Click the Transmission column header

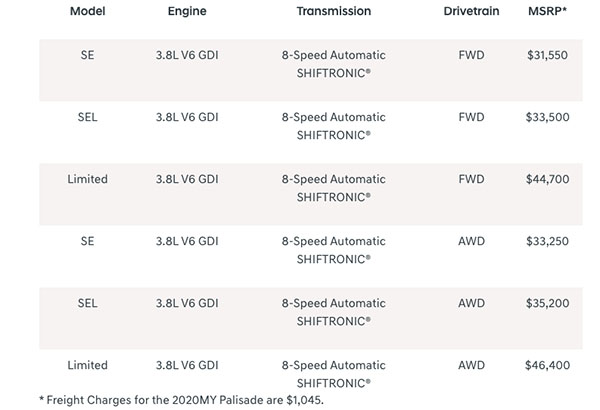[x=334, y=11]
